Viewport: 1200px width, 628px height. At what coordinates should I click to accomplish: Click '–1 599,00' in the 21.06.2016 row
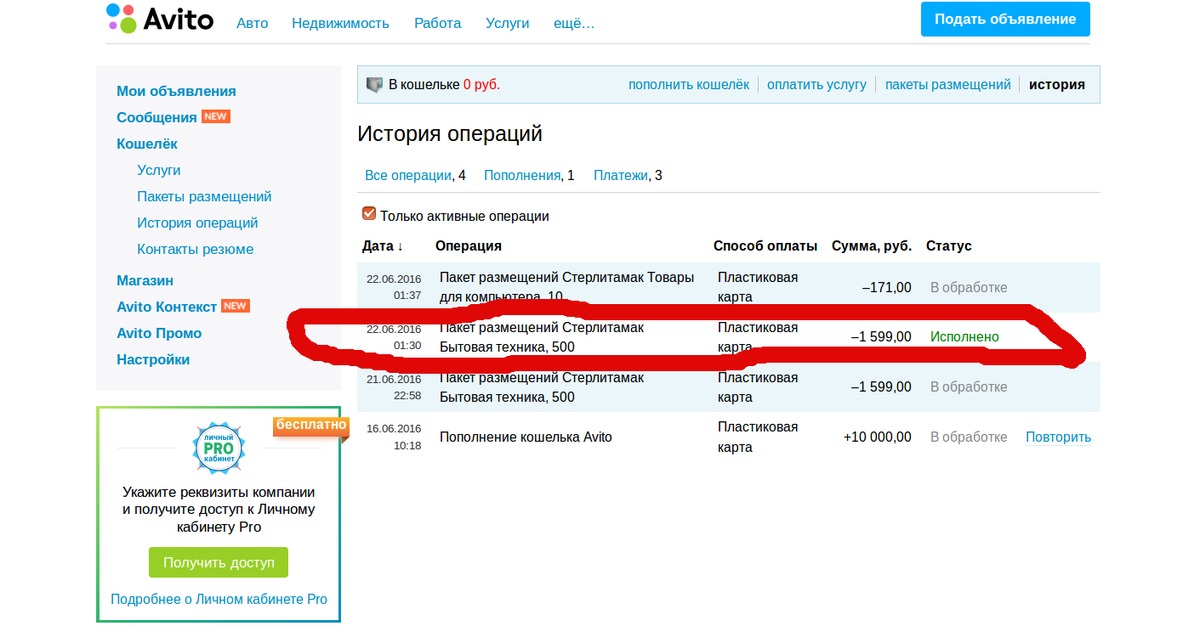point(881,387)
